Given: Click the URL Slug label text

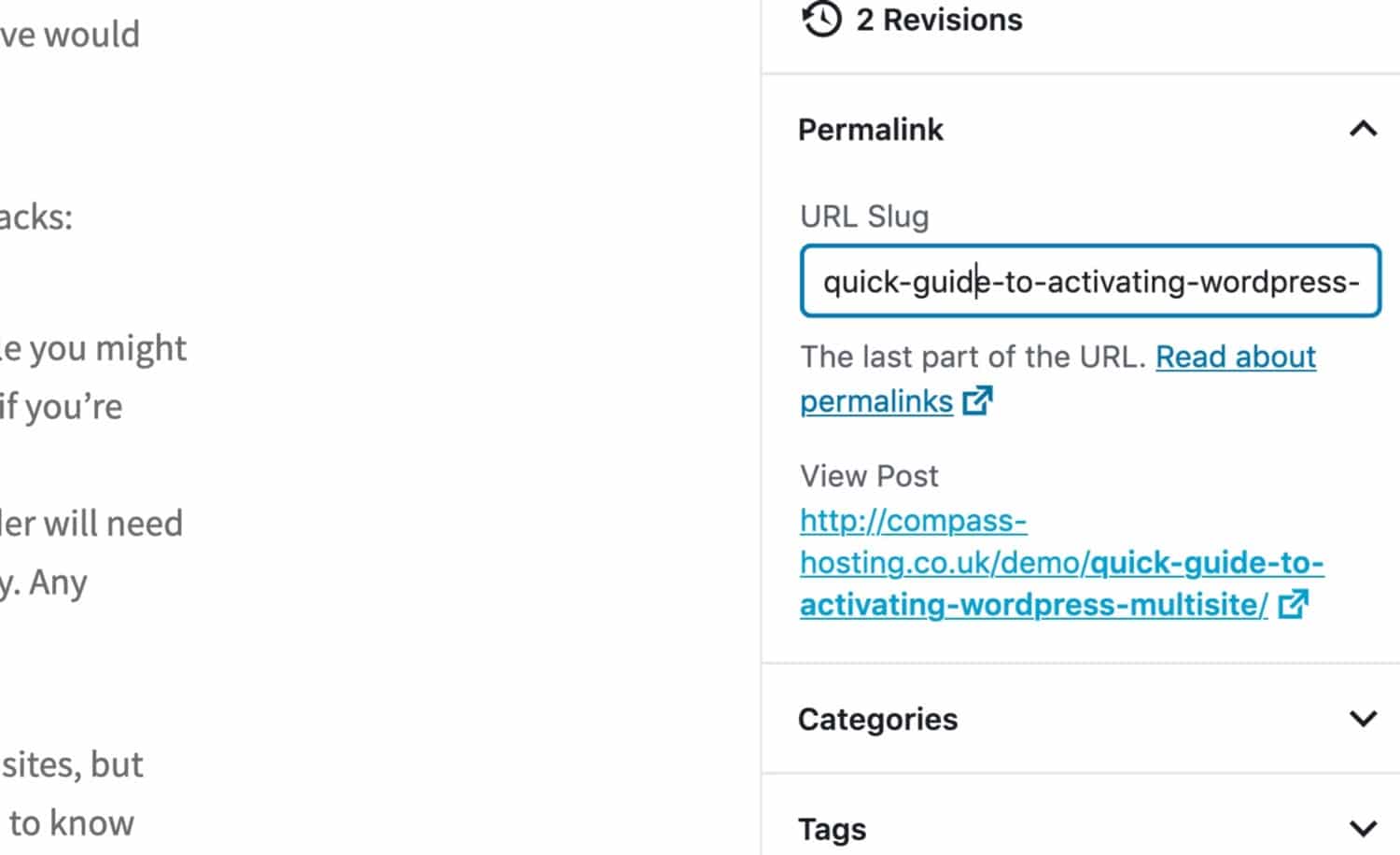Looking at the screenshot, I should [x=863, y=216].
